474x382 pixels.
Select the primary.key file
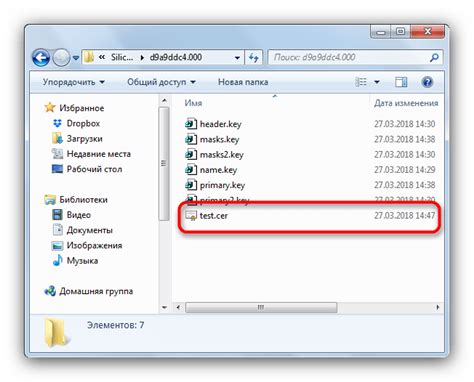[222, 185]
